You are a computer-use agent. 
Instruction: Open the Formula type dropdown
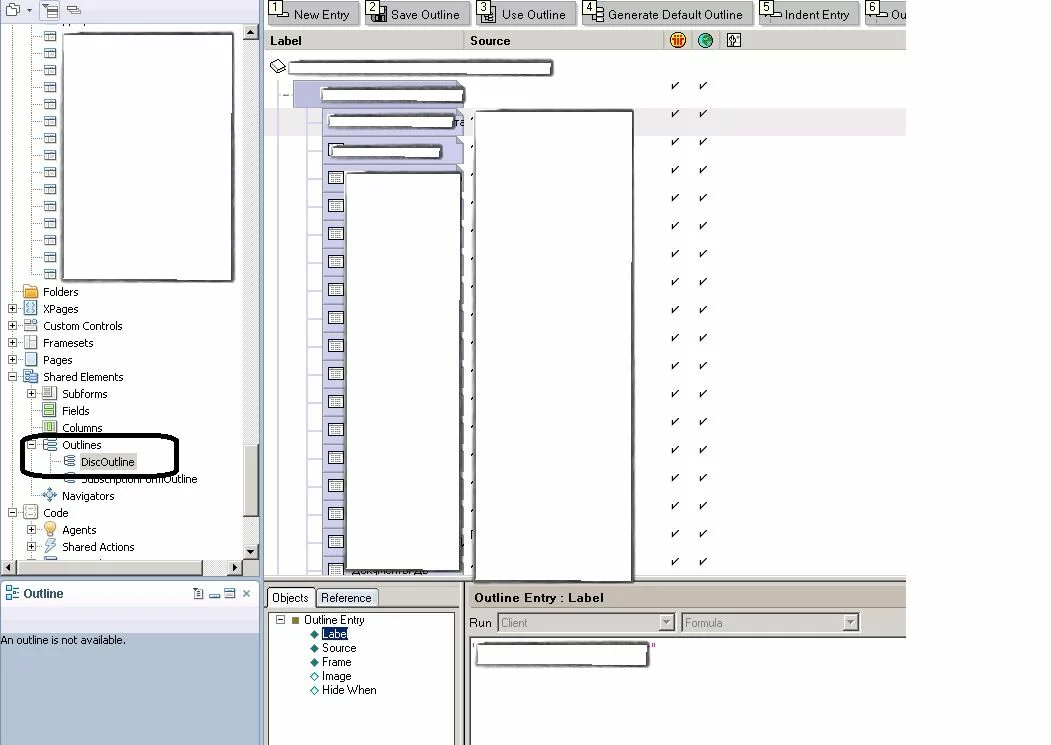coord(850,623)
